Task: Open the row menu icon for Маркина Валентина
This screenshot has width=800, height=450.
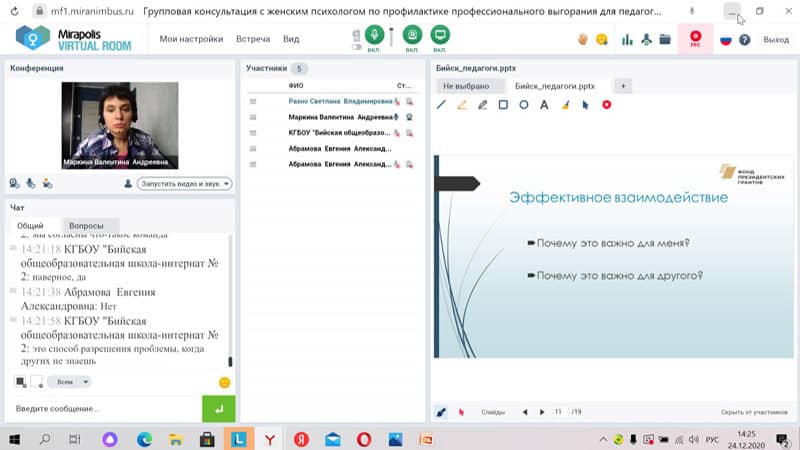Action: click(253, 117)
